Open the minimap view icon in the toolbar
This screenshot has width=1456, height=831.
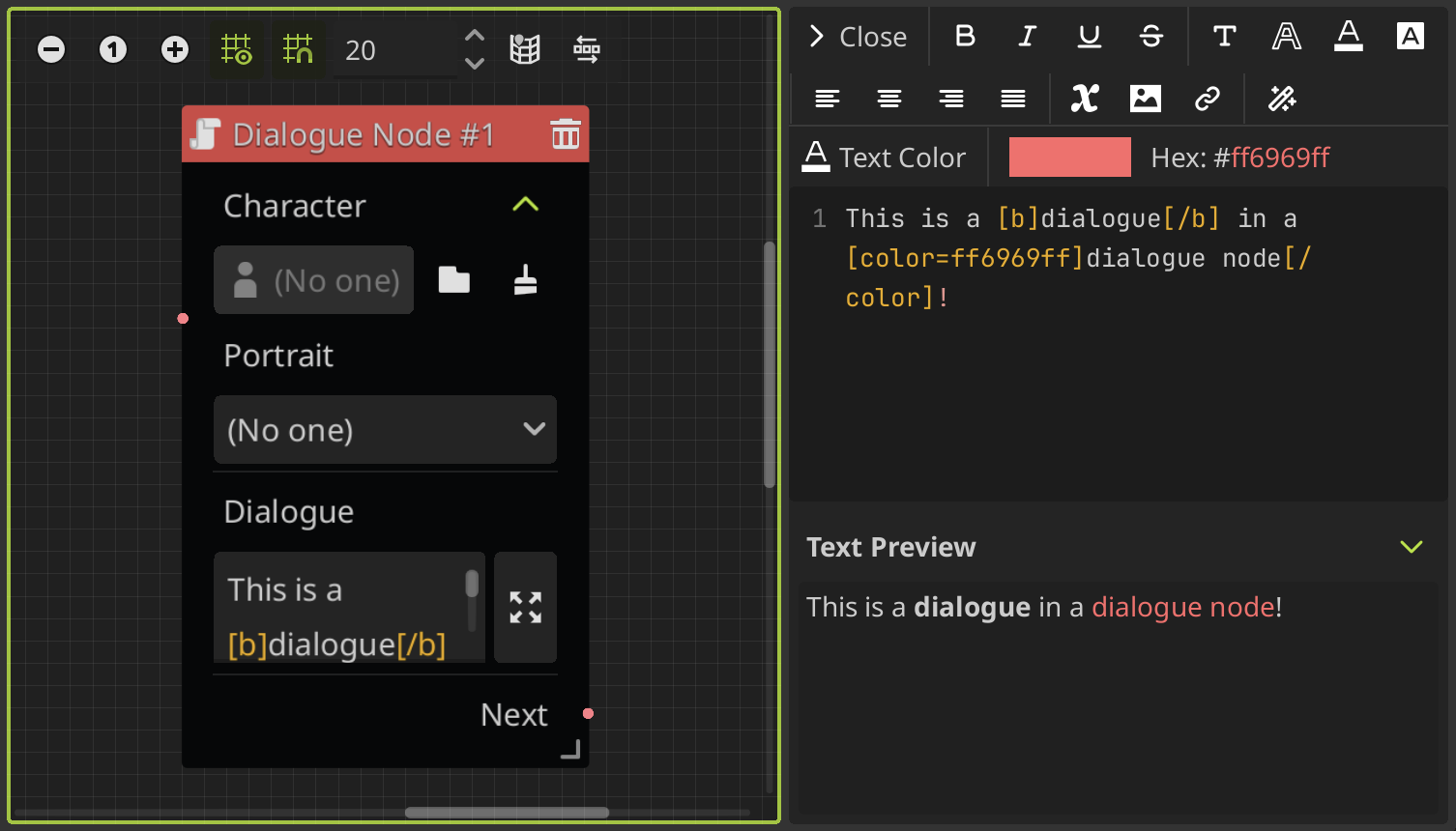[x=524, y=49]
